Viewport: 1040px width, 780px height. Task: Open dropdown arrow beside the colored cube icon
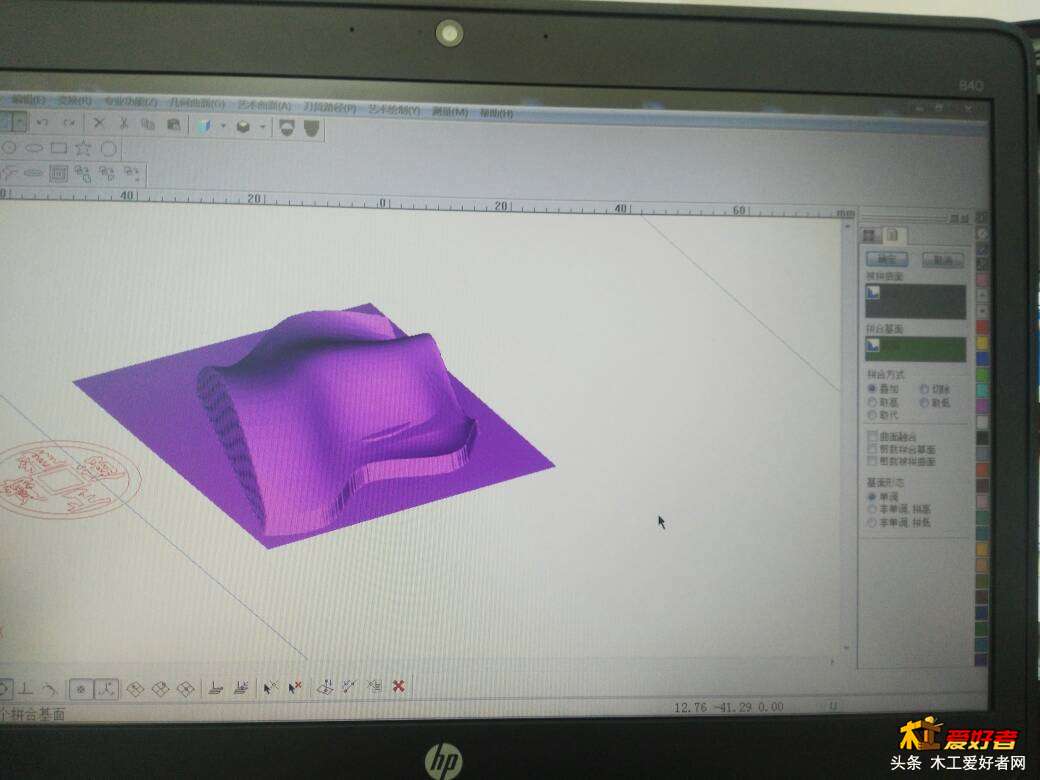point(222,127)
